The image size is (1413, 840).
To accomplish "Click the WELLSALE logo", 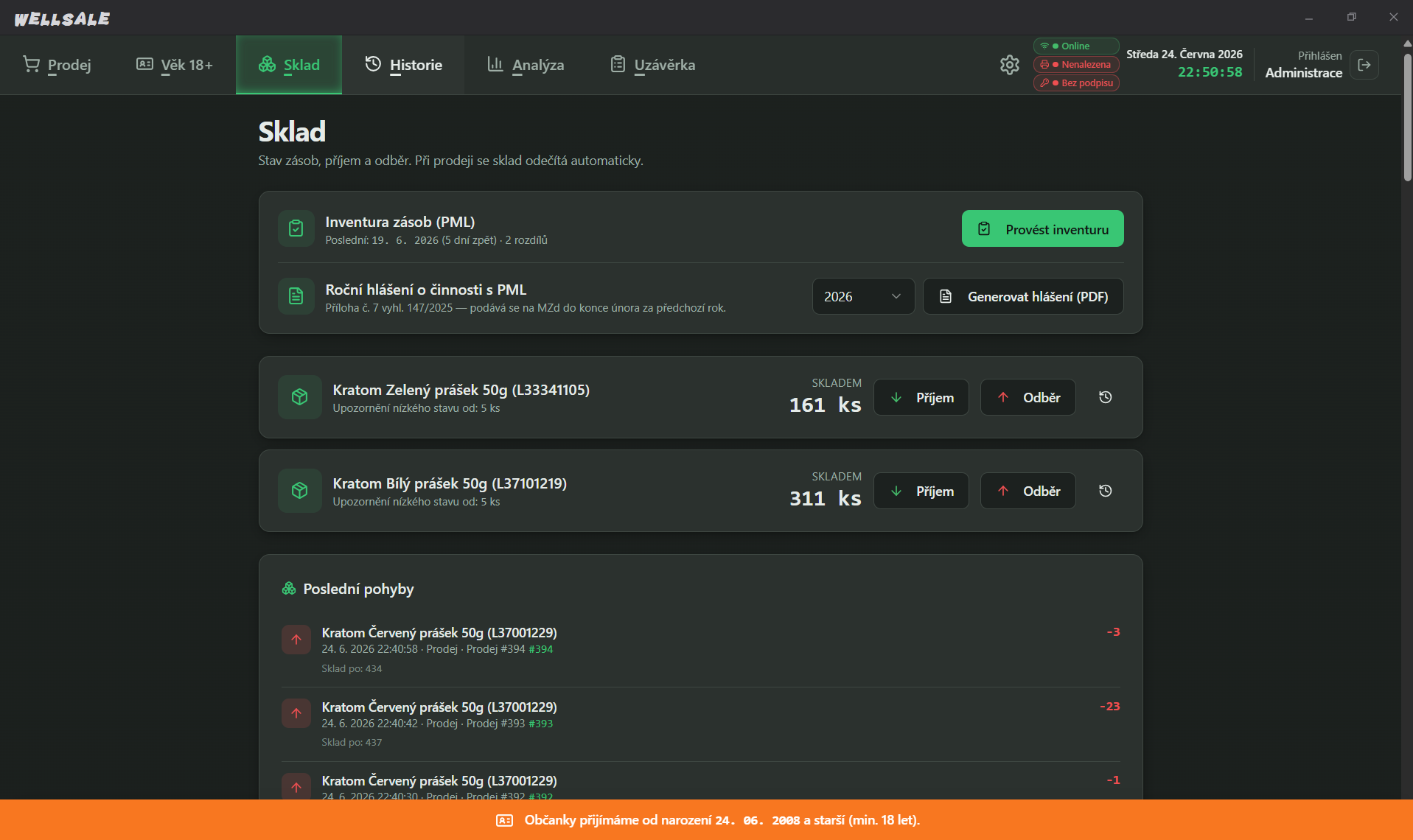I will point(62,18).
